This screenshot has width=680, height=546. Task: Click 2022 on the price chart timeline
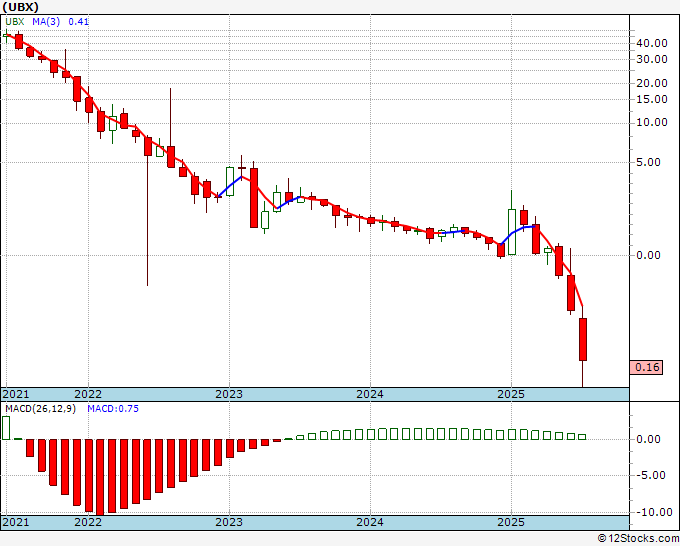[x=88, y=394]
